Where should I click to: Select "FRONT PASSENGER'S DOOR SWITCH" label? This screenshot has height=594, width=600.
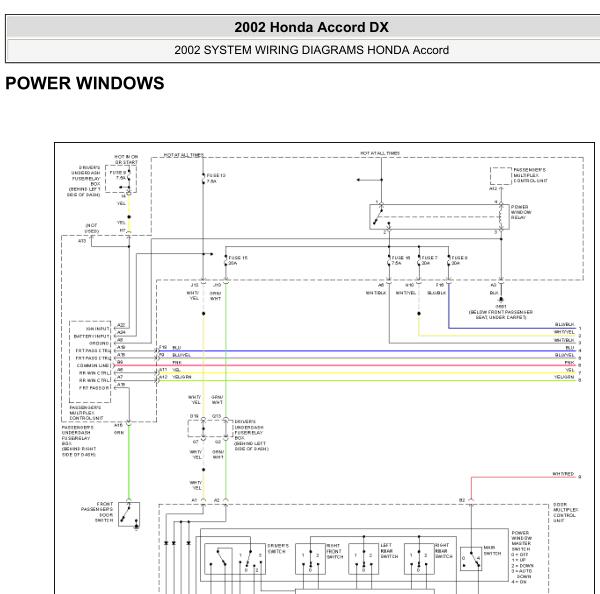click(97, 512)
